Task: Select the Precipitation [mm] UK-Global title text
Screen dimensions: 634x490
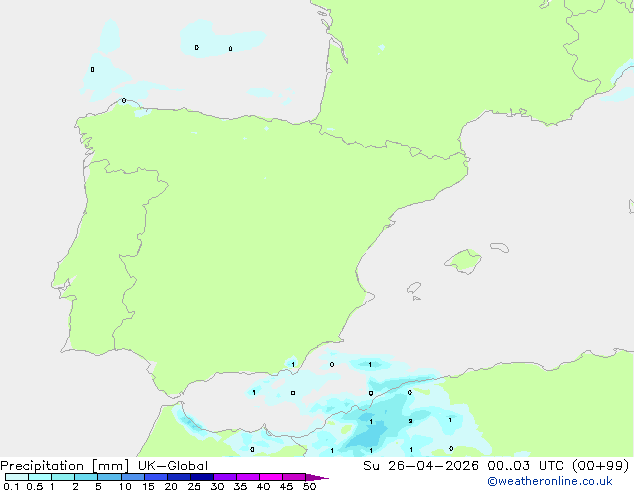Action: (104, 466)
